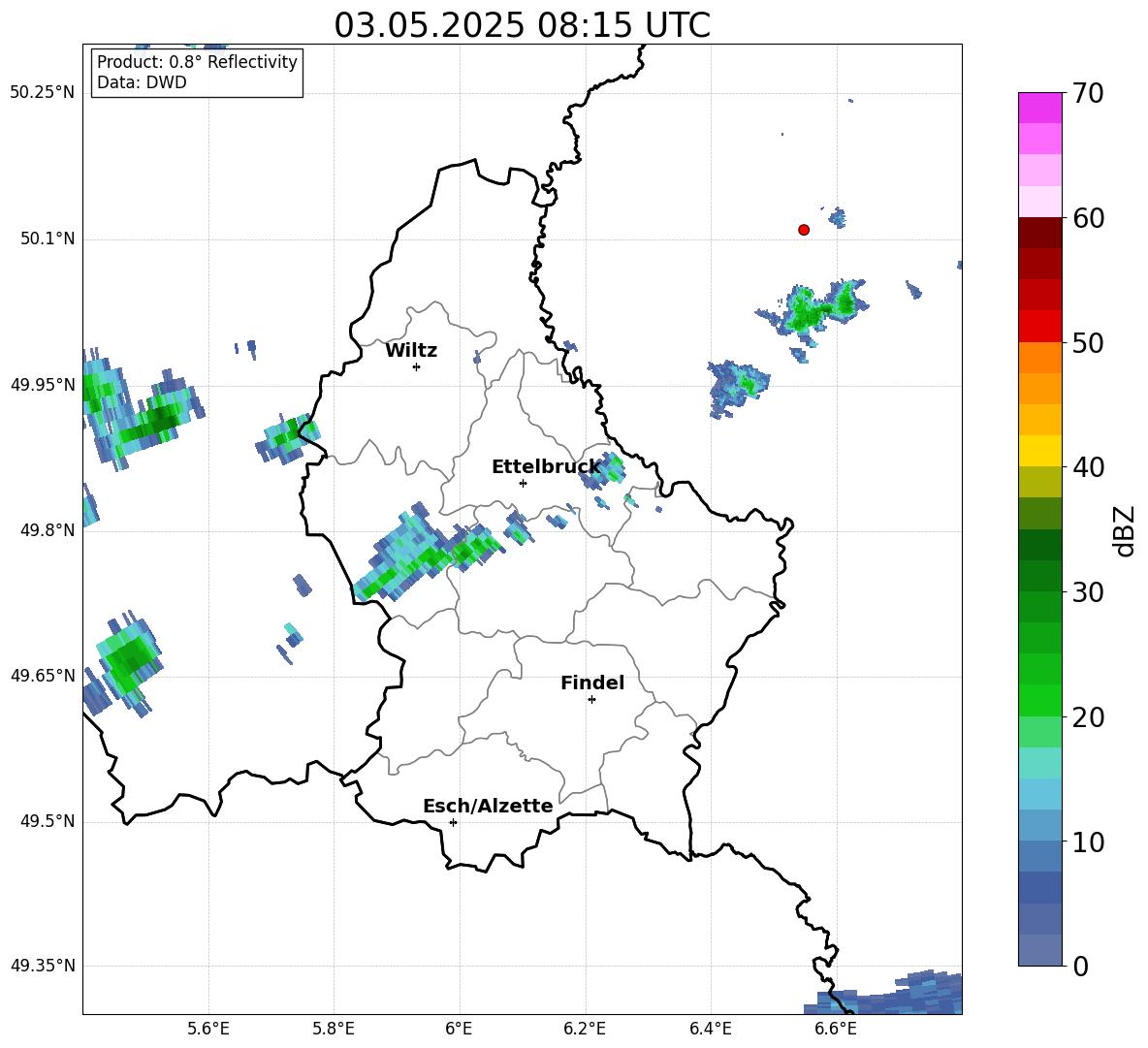Click the Product: 0.8° Reflectivity text

197,62
